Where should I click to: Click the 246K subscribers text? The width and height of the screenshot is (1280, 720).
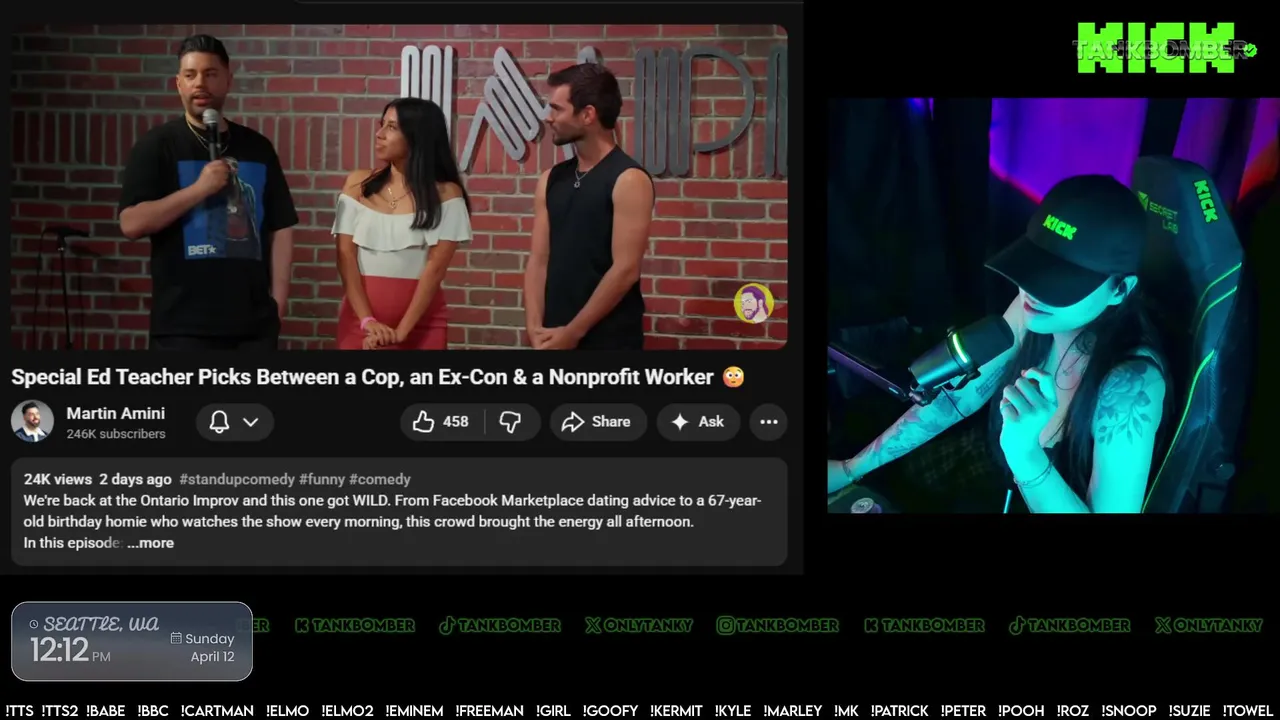pyautogui.click(x=116, y=434)
